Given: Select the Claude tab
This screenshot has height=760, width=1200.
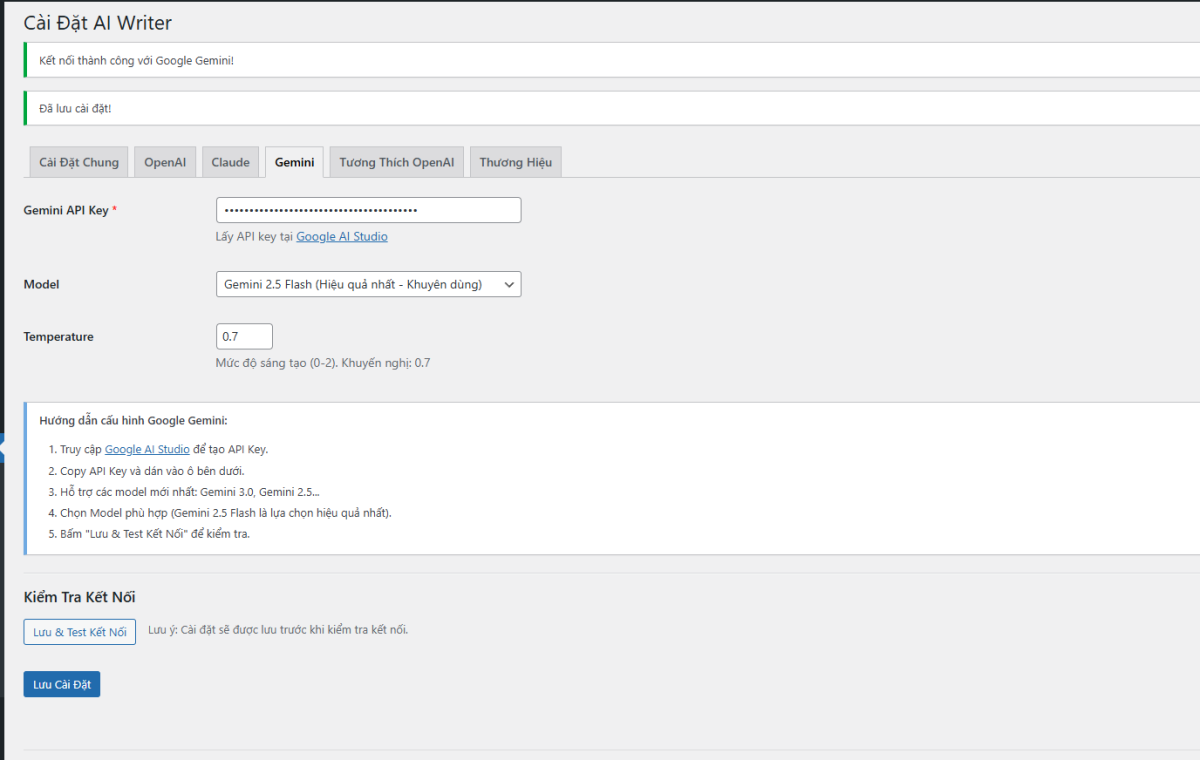Looking at the screenshot, I should click(230, 162).
